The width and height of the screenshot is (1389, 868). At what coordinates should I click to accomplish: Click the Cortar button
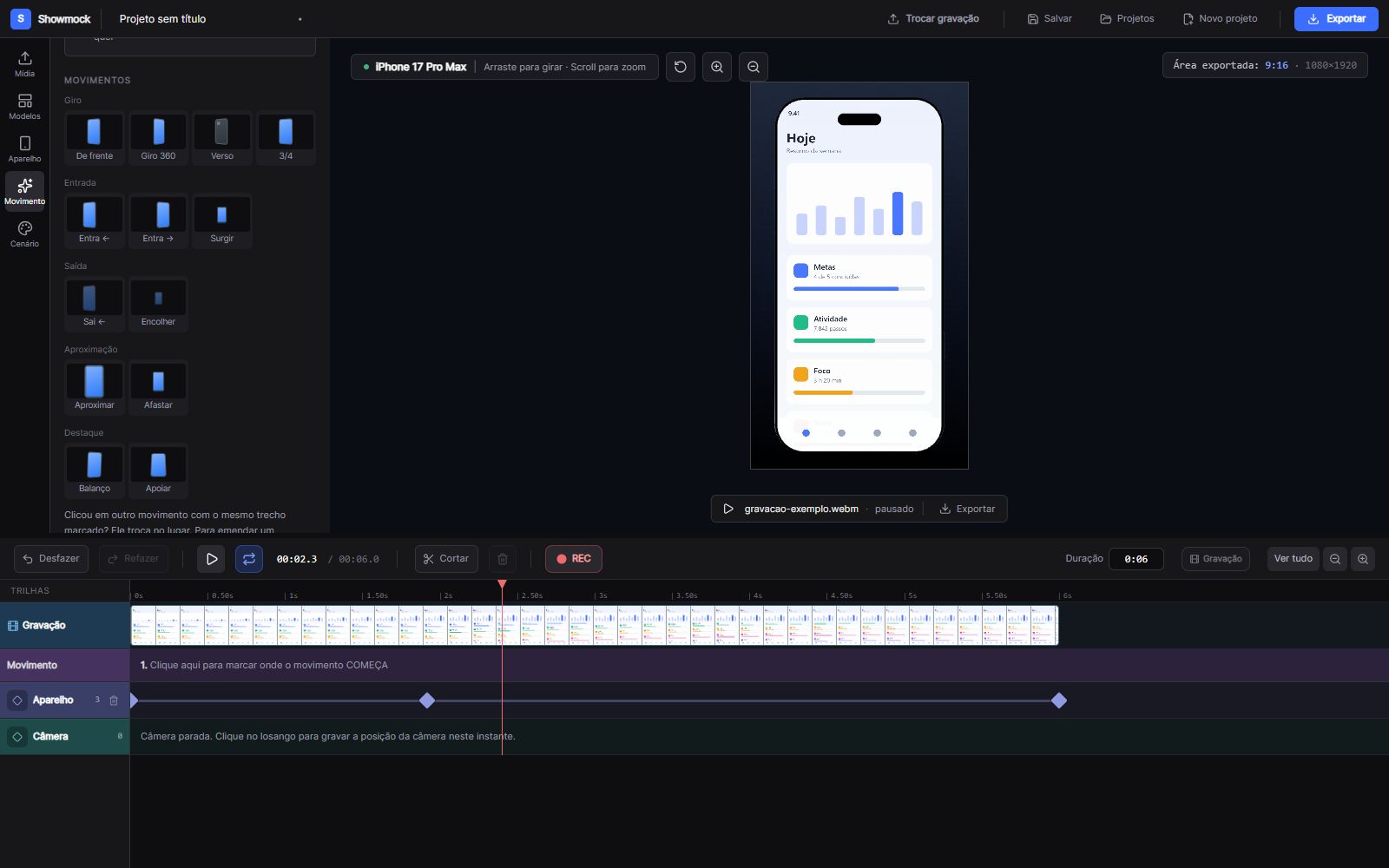tap(446, 559)
